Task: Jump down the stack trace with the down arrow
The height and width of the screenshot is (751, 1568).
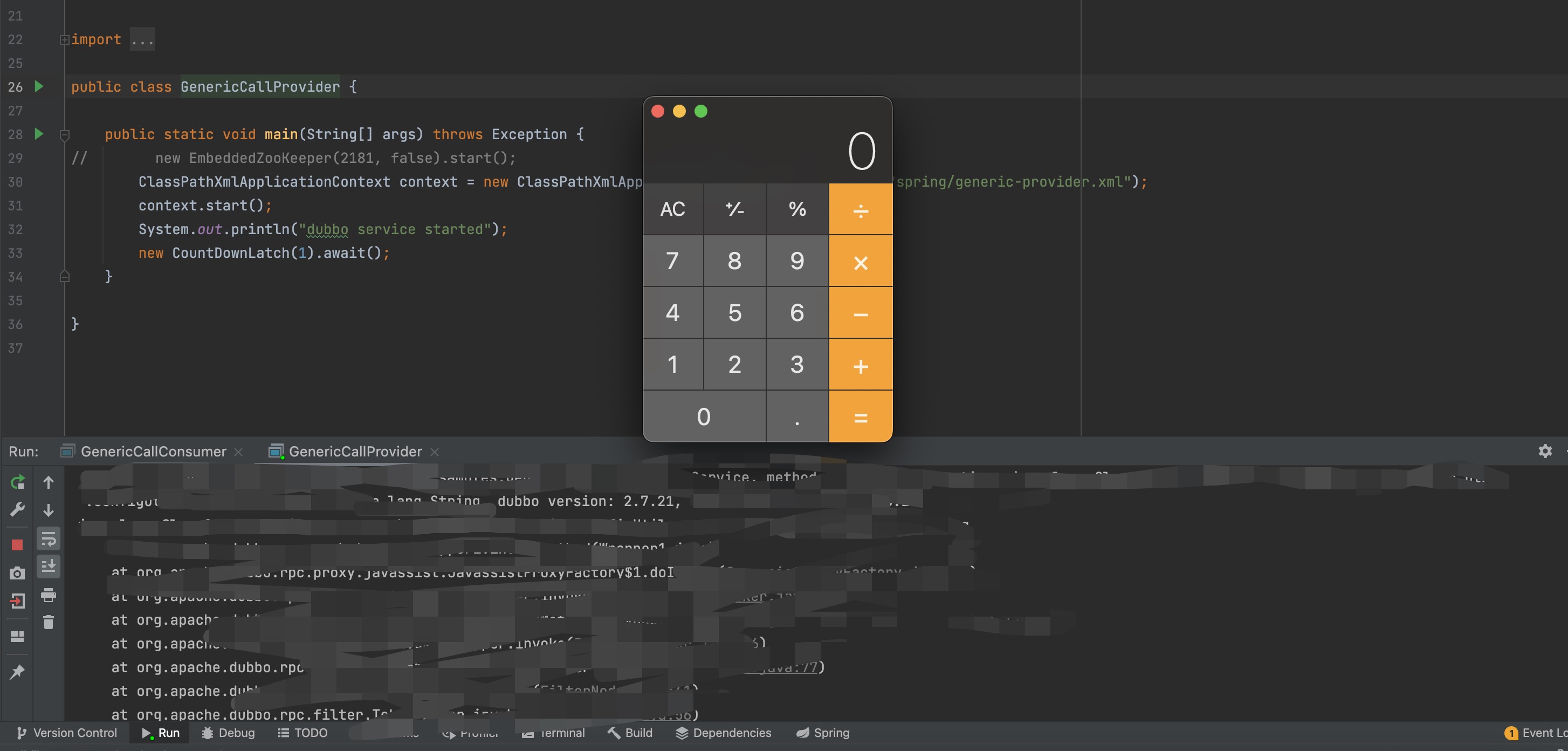Action: 49,510
